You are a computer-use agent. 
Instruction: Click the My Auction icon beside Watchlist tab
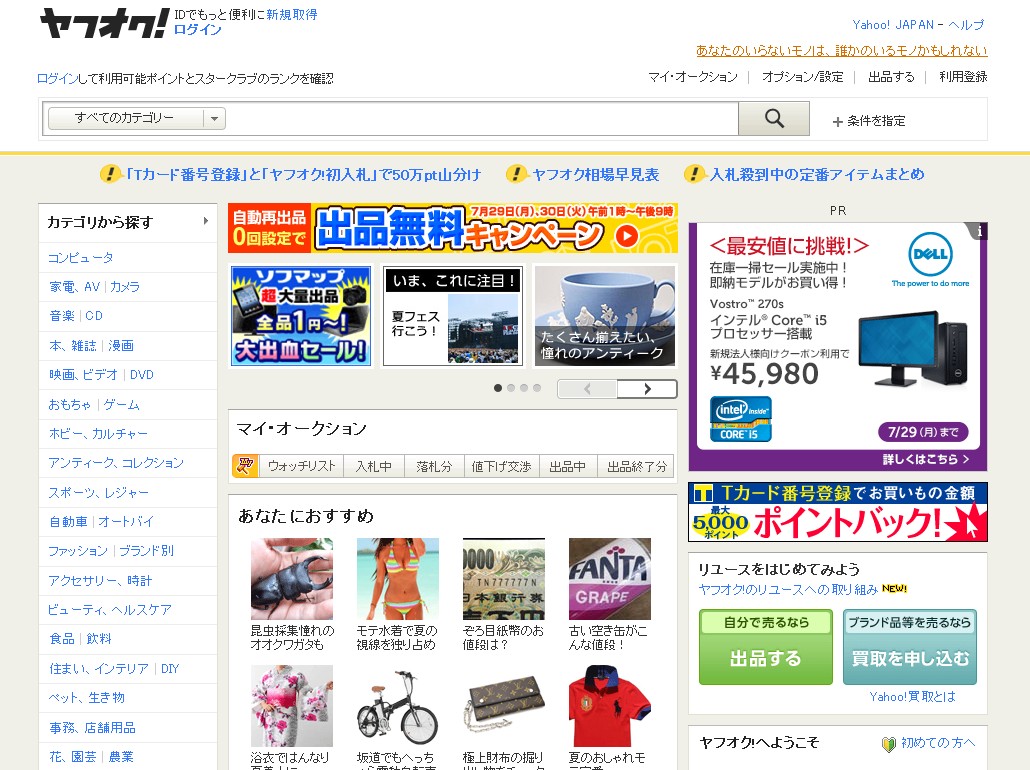[x=245, y=466]
